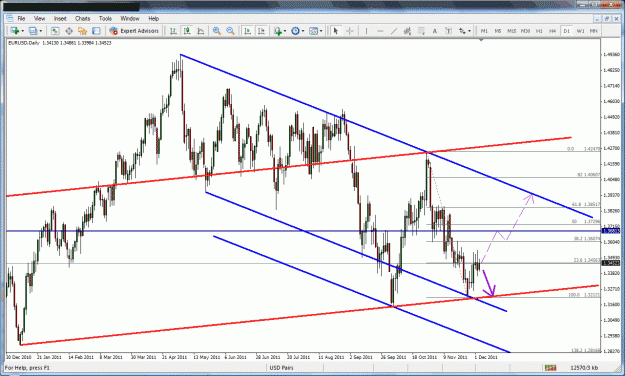Switch chart to candlesticks style
The image size is (625, 376).
point(187,31)
